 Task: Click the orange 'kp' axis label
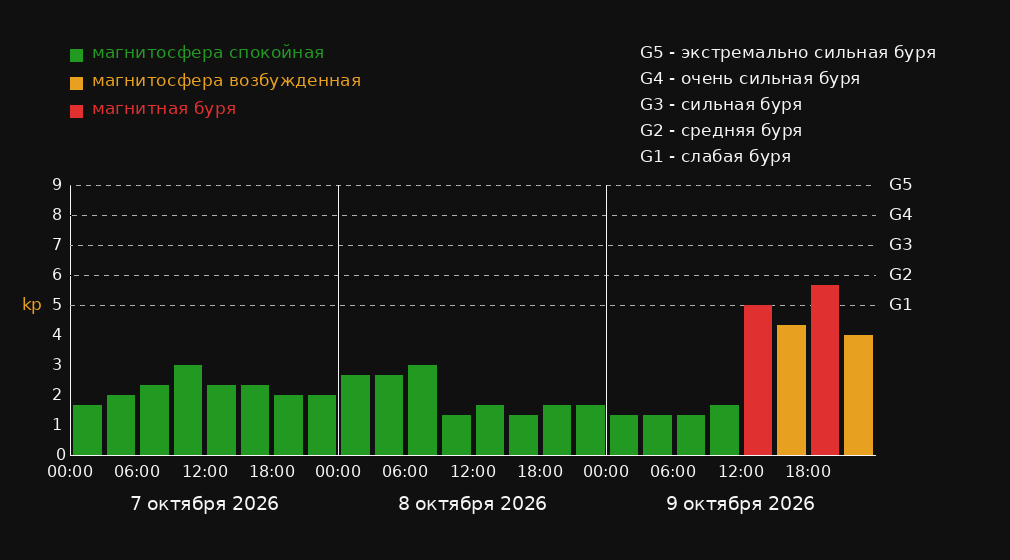tap(32, 305)
